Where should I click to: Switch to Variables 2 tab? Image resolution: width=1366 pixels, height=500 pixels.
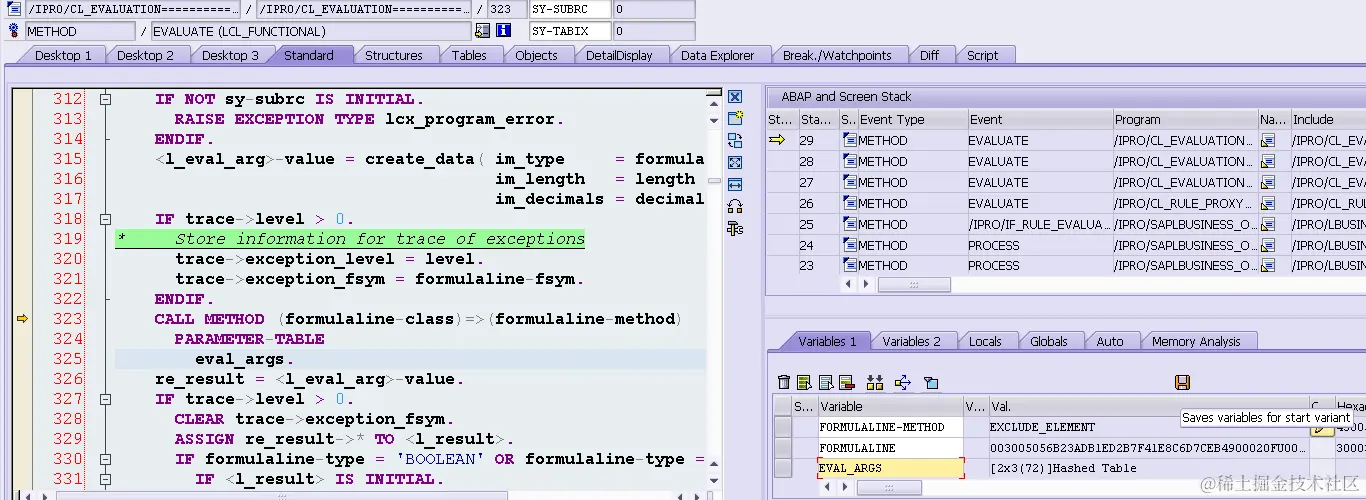(911, 341)
